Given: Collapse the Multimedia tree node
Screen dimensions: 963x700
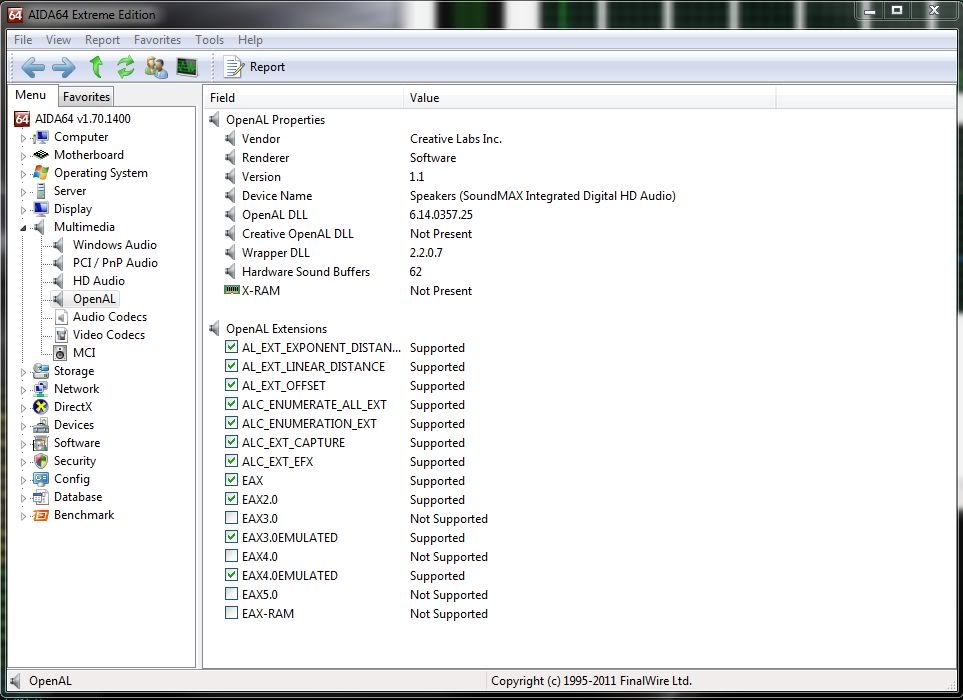Looking at the screenshot, I should [x=23, y=228].
